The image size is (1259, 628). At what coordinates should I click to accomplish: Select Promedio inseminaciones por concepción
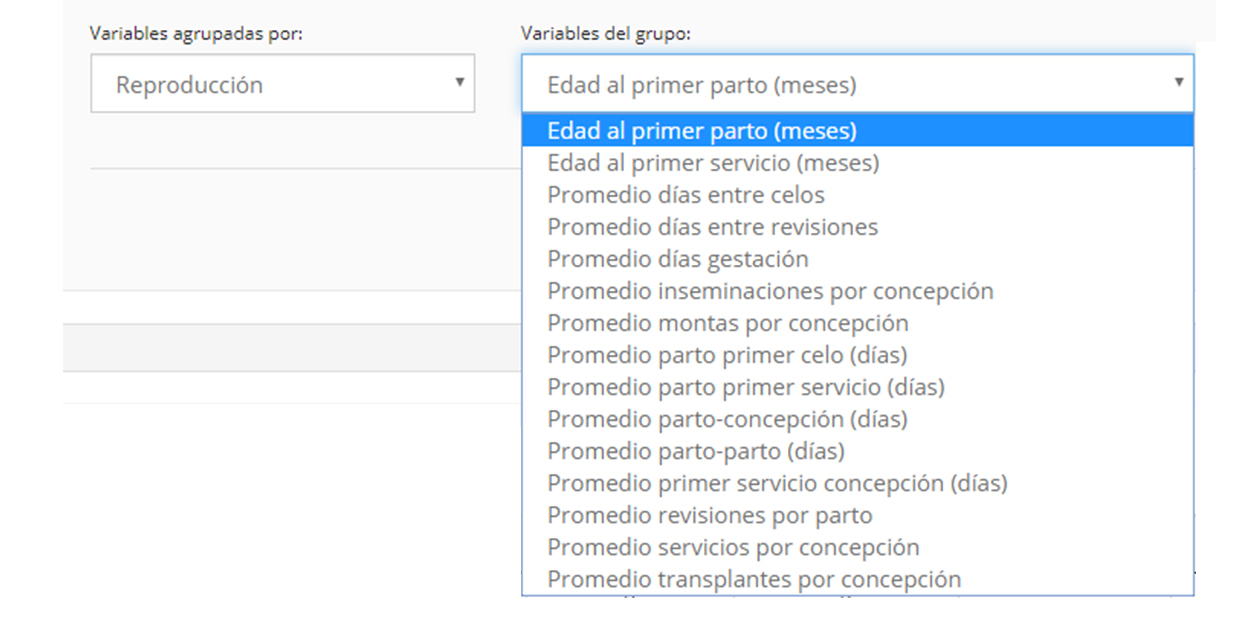(x=857, y=290)
